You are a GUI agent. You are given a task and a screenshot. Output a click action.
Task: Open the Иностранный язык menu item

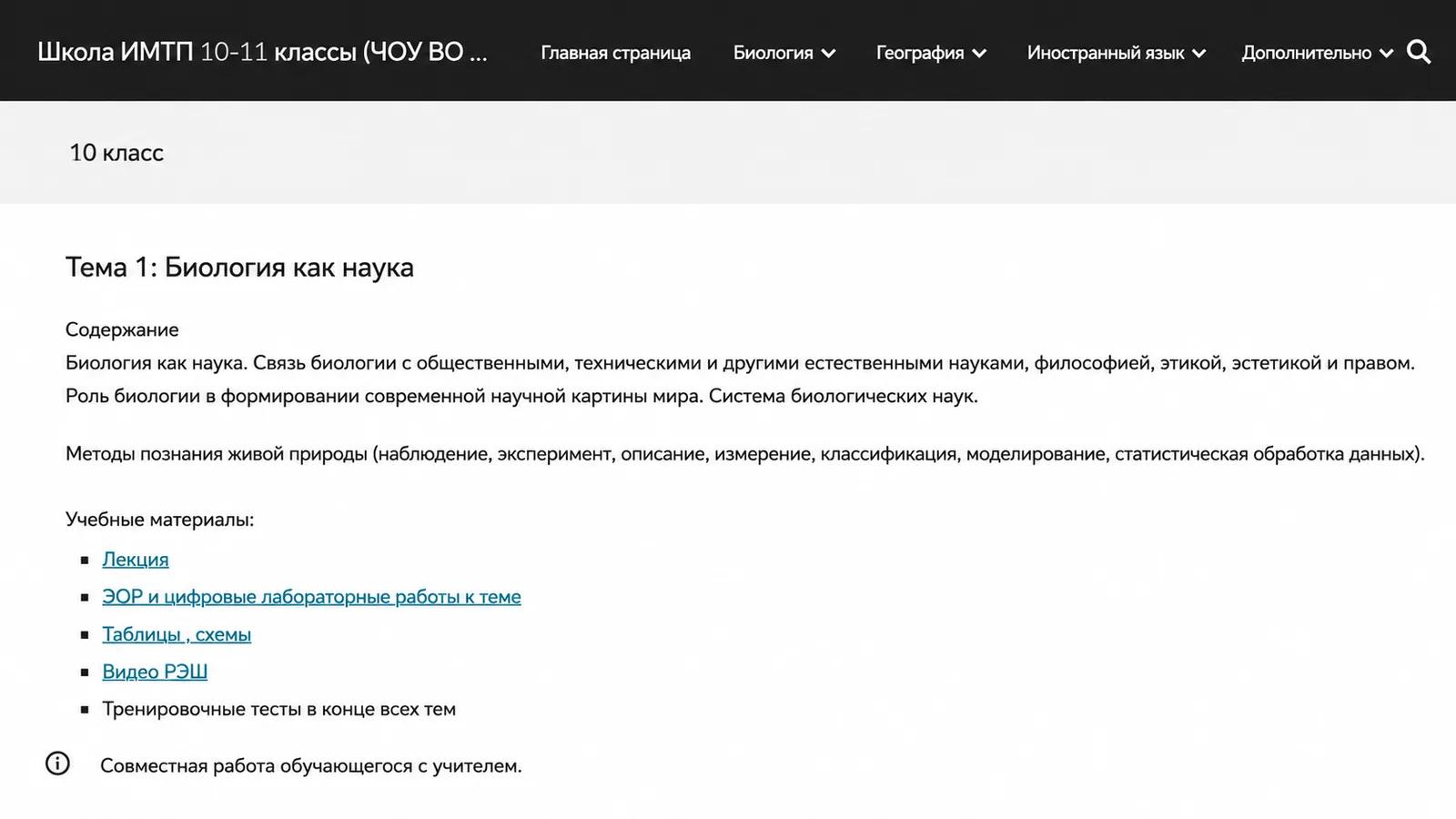[x=1106, y=53]
